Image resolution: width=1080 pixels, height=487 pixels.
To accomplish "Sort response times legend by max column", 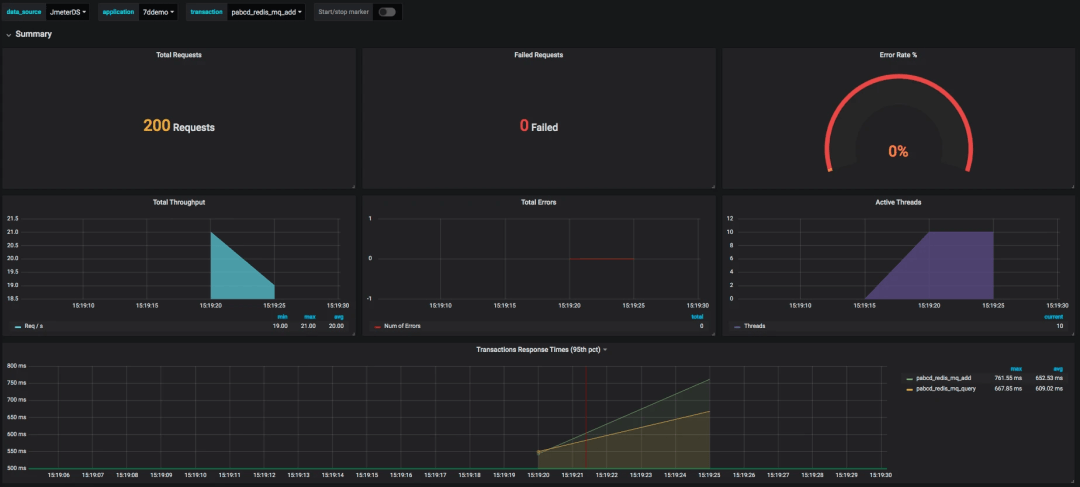I will click(1016, 369).
